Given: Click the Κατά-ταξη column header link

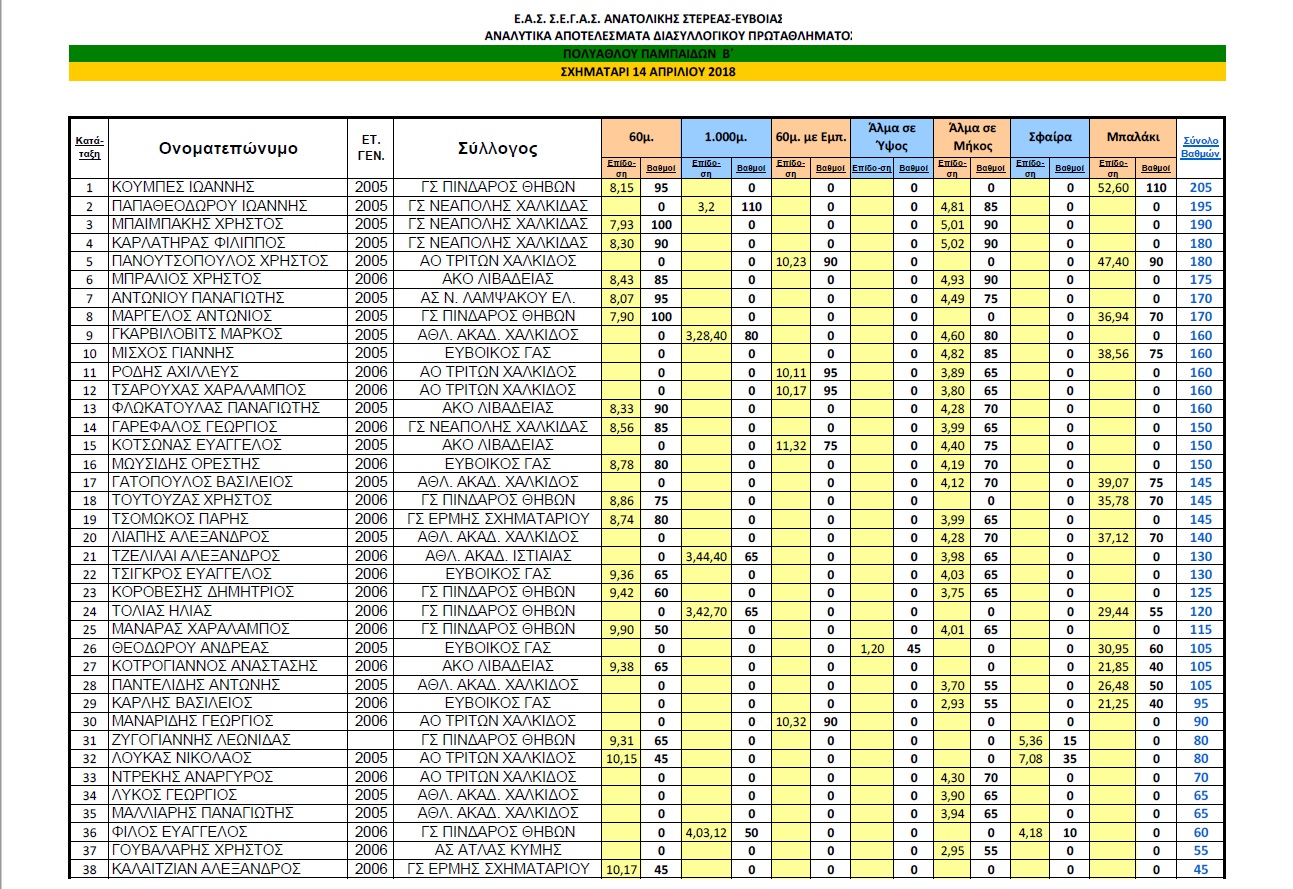Looking at the screenshot, I should (x=89, y=148).
